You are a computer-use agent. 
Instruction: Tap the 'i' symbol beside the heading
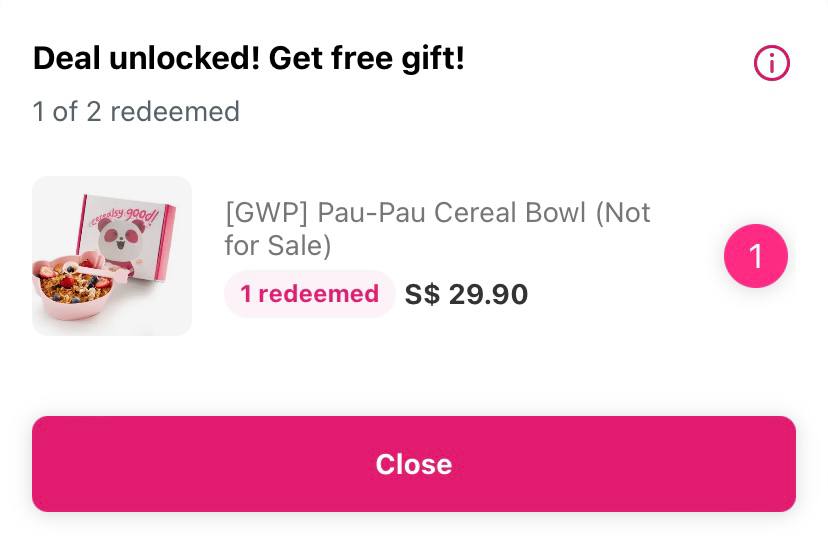771,63
